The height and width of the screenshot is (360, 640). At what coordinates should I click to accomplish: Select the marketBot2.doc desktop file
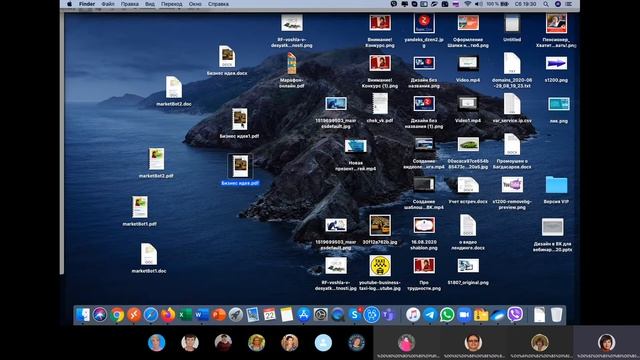click(x=173, y=91)
